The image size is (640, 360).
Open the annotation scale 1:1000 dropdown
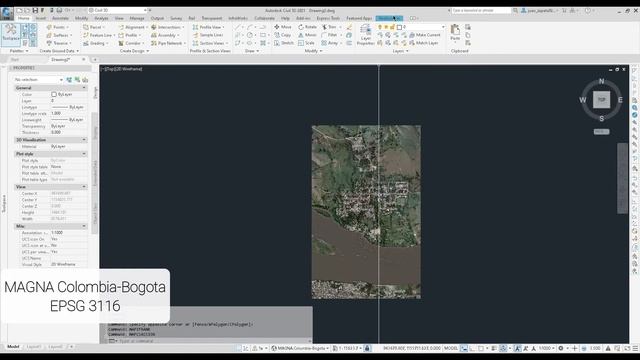point(546,348)
